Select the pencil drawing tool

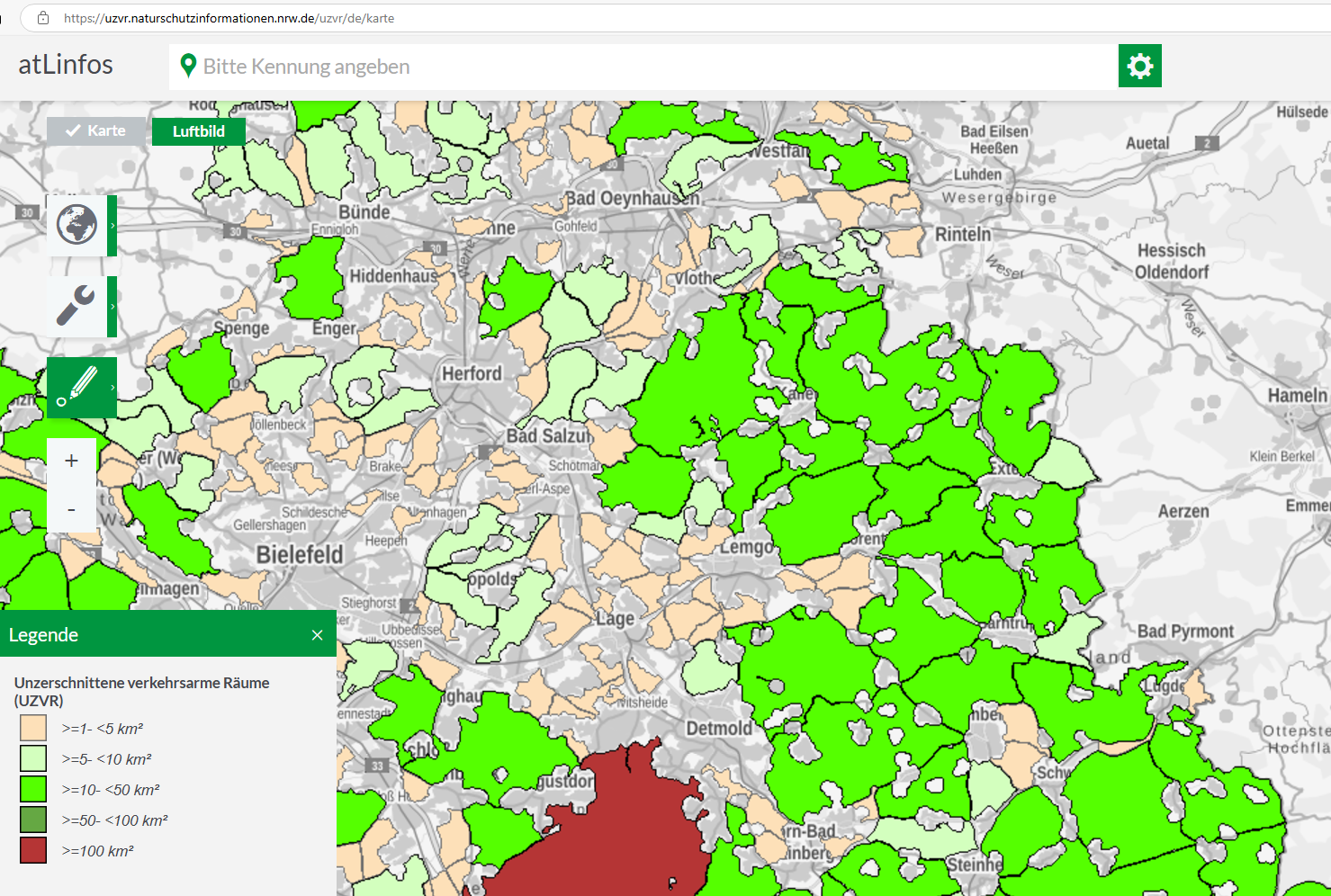[77, 387]
